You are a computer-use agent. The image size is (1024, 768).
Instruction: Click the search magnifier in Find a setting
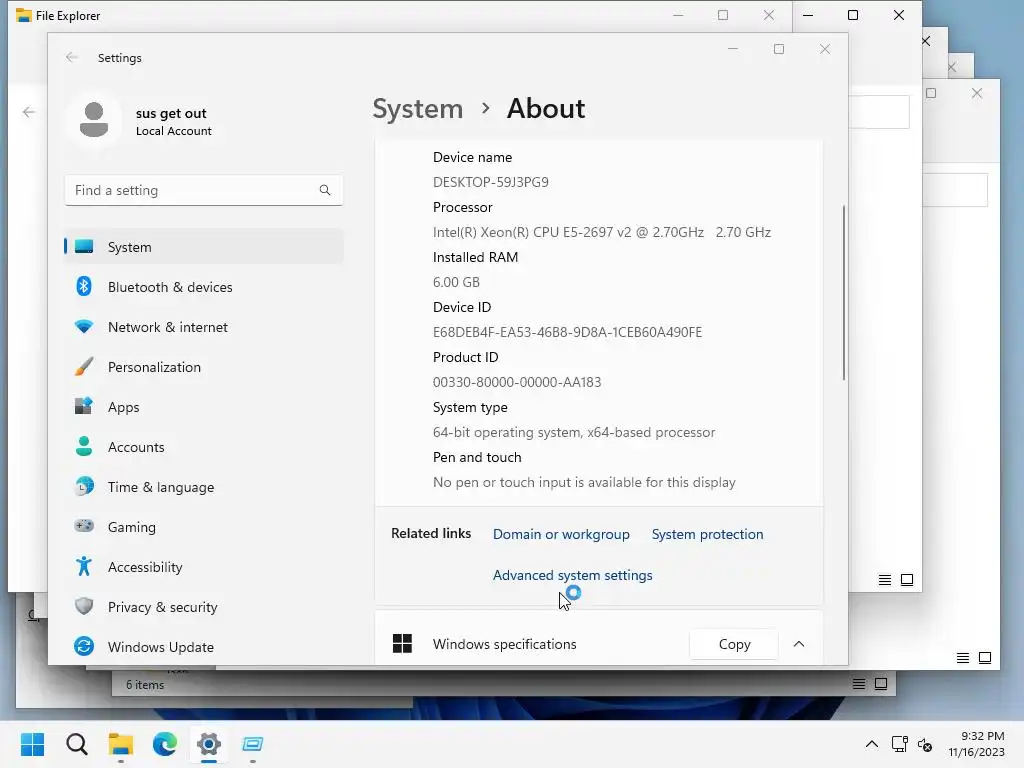(325, 190)
